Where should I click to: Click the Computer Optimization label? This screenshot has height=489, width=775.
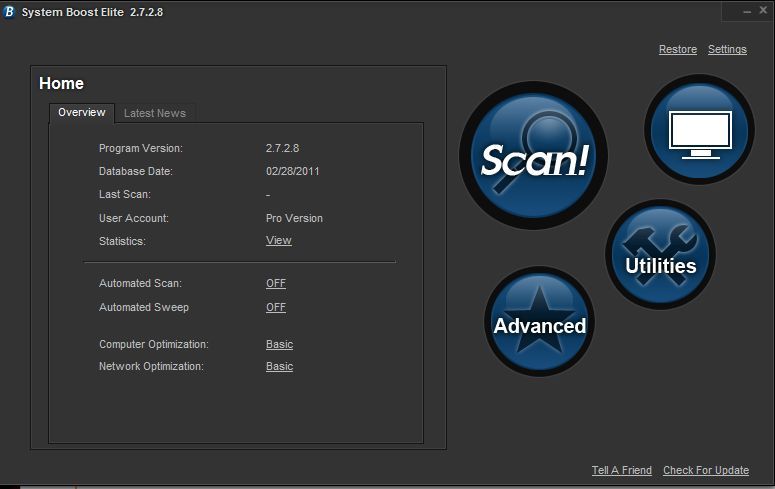click(x=154, y=344)
